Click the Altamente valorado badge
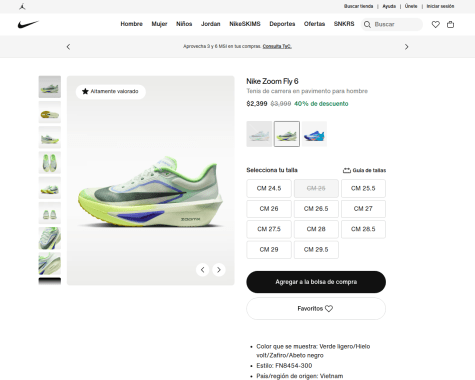The image size is (475, 380). [x=111, y=91]
